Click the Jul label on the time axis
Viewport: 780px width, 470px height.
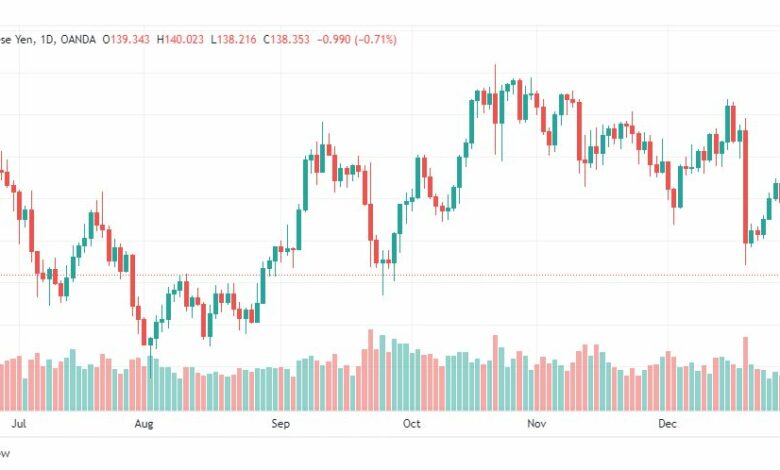pyautogui.click(x=19, y=424)
